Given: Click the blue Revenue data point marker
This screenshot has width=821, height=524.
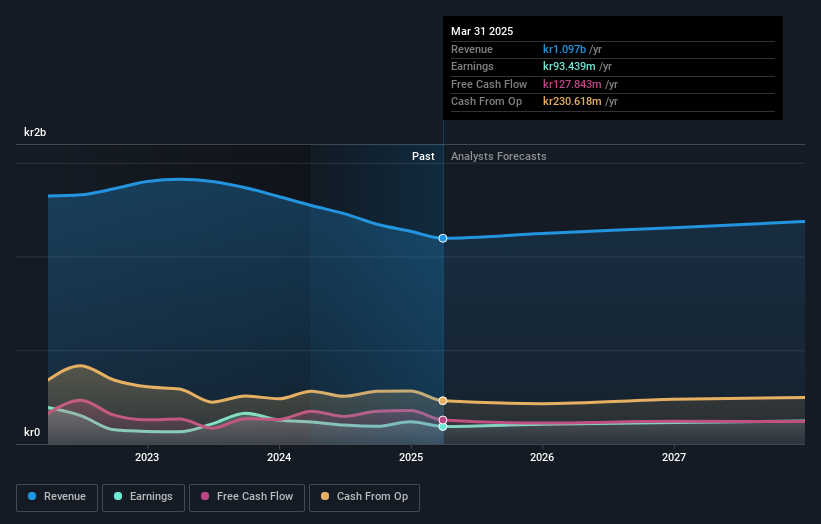Looking at the screenshot, I should point(443,238).
